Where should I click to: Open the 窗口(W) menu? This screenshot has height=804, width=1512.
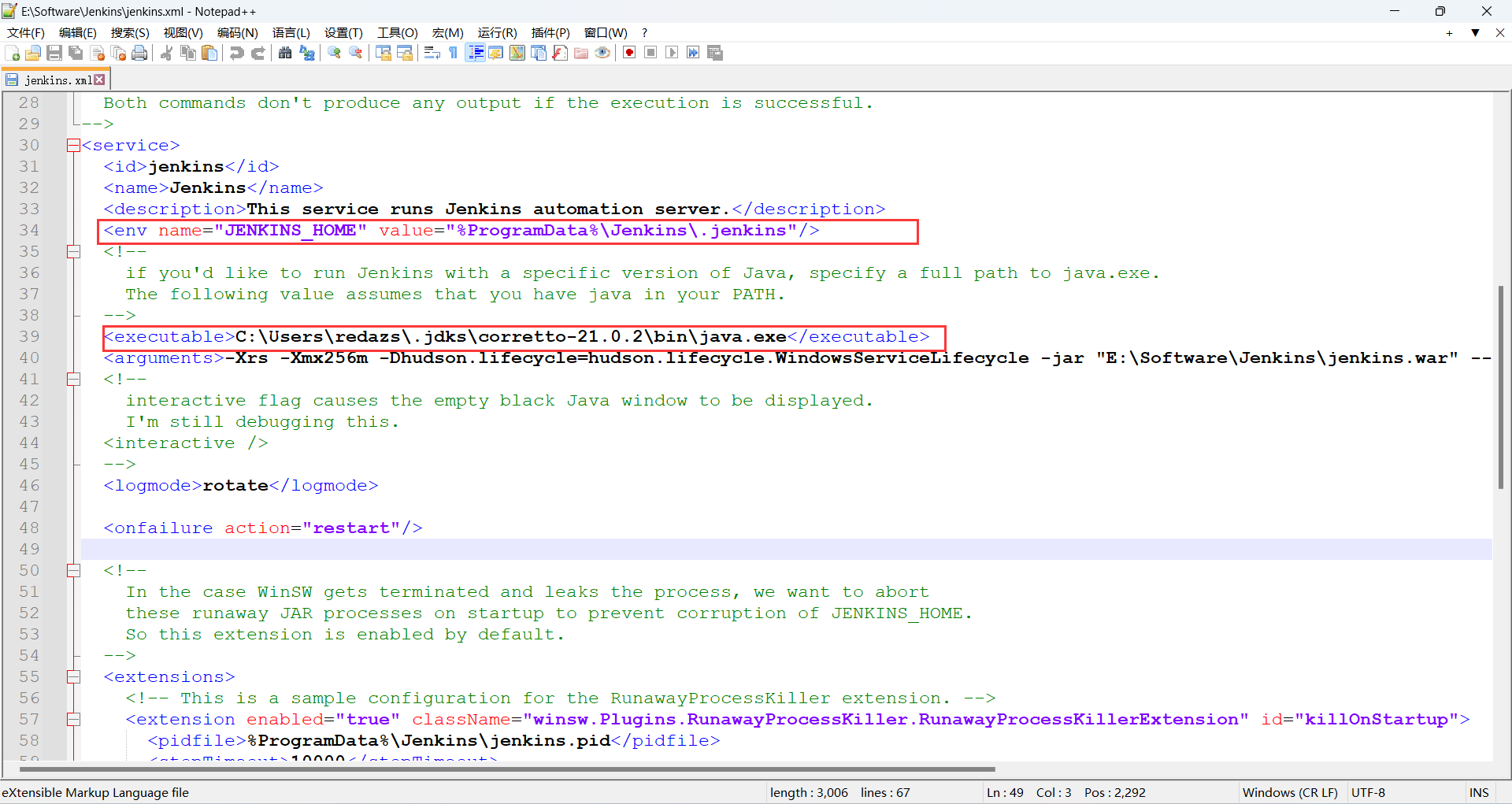click(606, 32)
